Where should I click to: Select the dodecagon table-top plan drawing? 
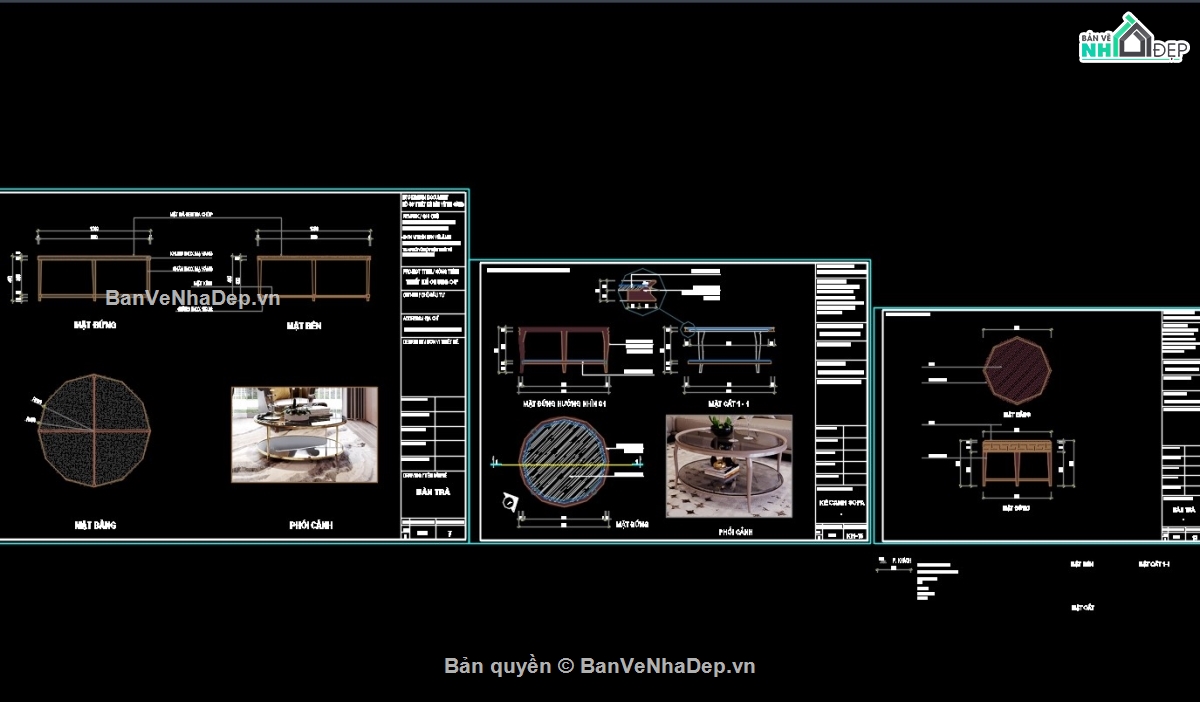(94, 431)
